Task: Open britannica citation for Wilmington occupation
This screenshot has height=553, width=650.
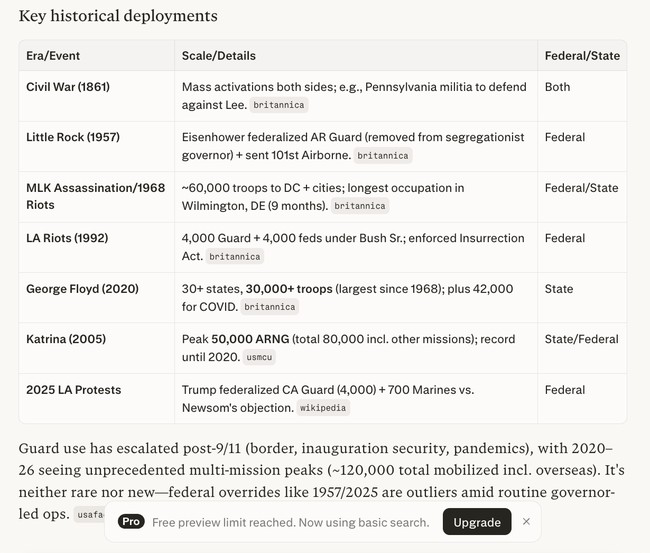Action: [x=359, y=206]
